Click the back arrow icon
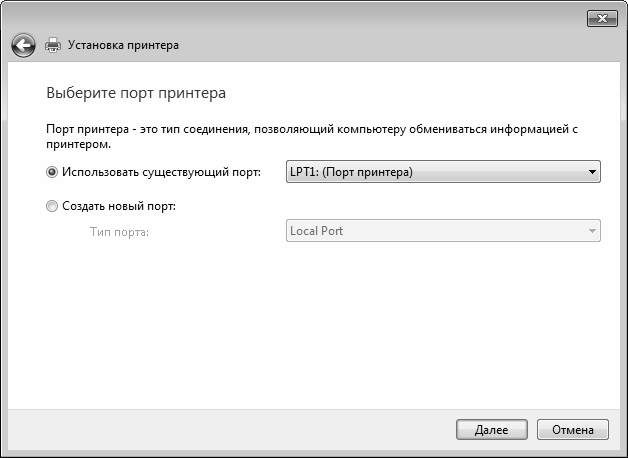 (23, 45)
